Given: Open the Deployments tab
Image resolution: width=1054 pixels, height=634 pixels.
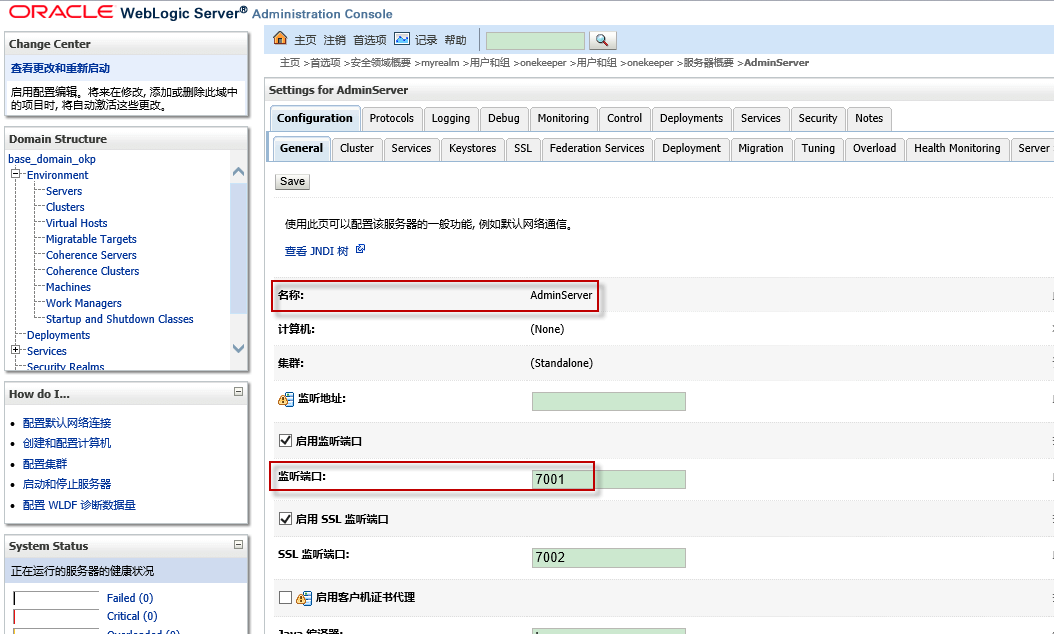Looking at the screenshot, I should 692,118.
